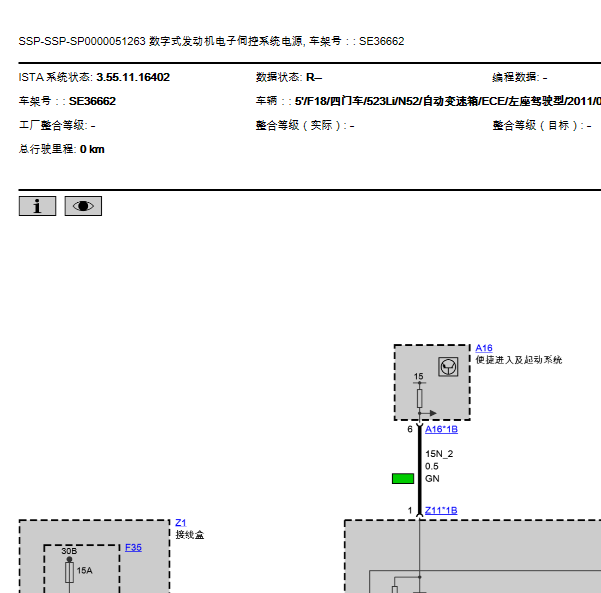
Task: Click the 30B terminal label
Action: pos(69,551)
